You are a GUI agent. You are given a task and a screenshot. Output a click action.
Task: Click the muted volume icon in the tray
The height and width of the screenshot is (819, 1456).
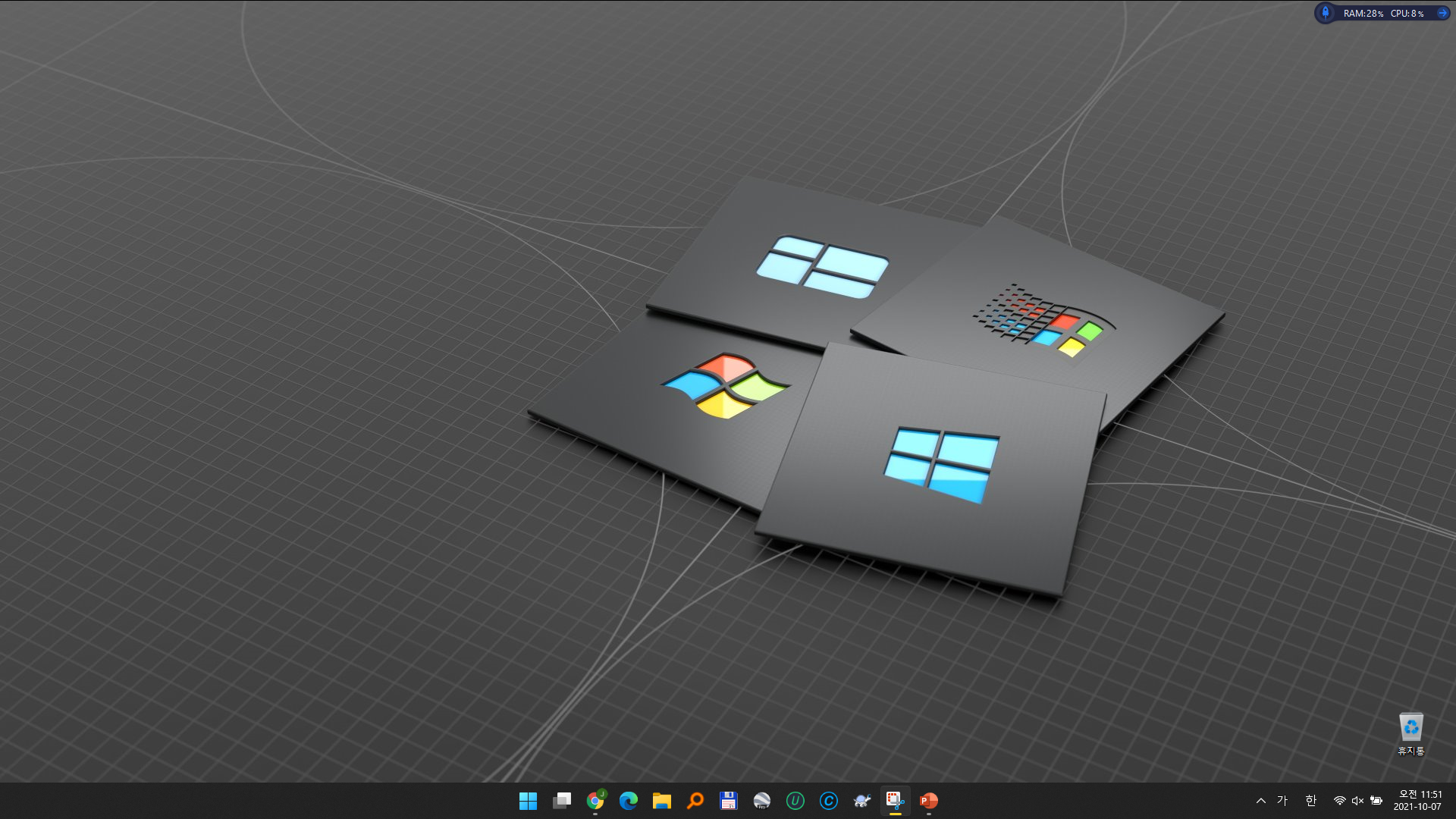click(1358, 801)
